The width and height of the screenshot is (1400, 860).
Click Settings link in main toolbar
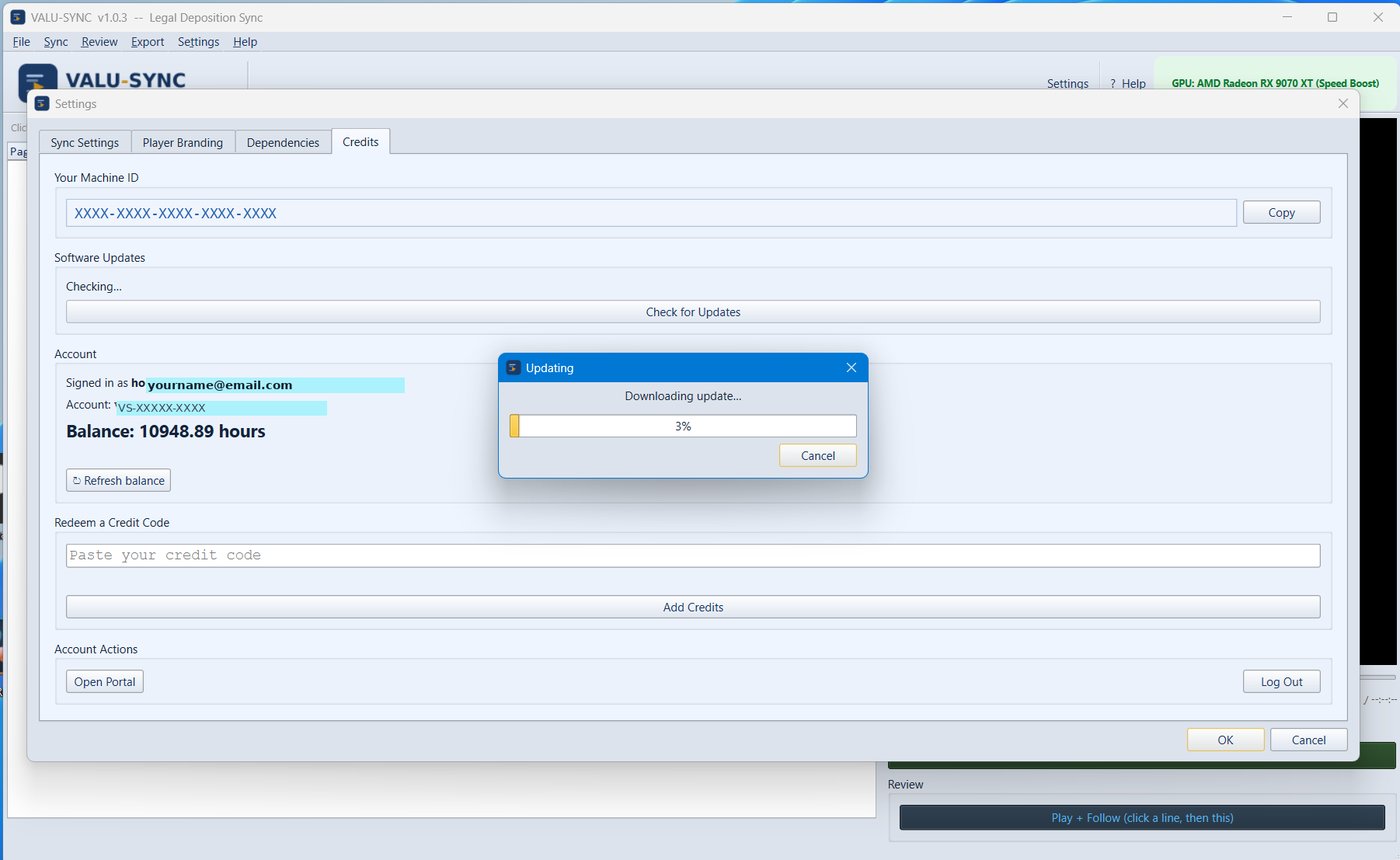click(1067, 84)
